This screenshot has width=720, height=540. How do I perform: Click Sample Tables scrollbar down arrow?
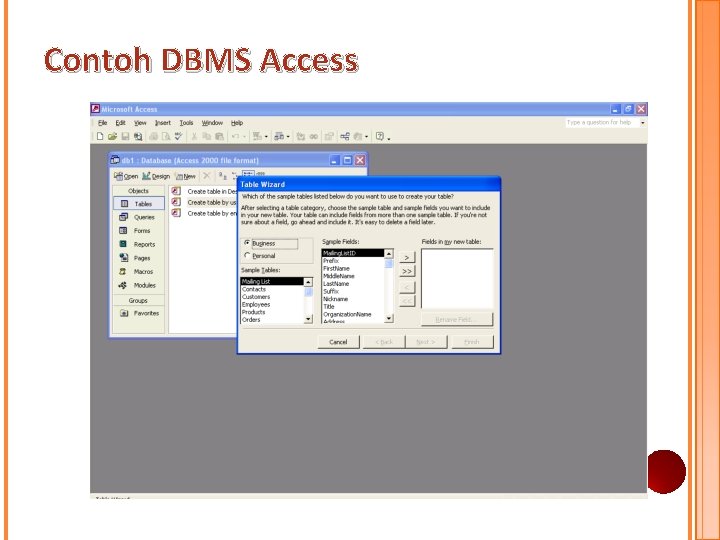[308, 319]
